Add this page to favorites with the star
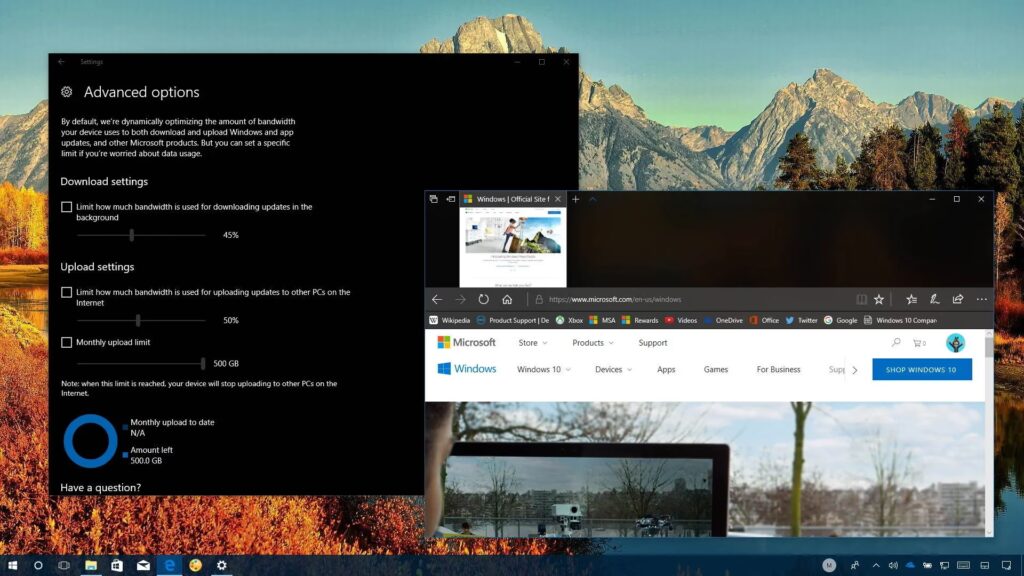Image resolution: width=1024 pixels, height=576 pixels. tap(879, 299)
